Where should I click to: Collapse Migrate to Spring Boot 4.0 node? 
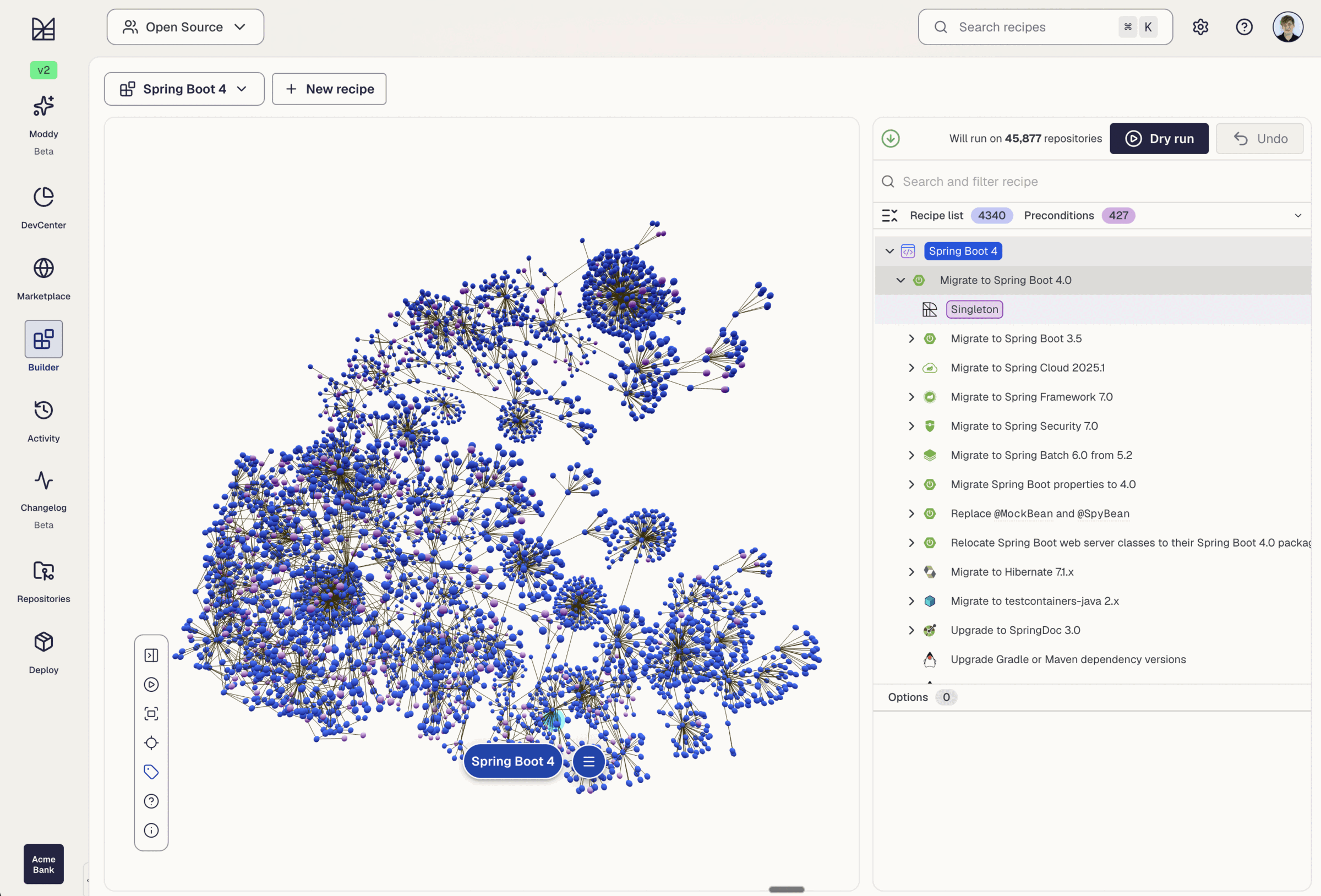[900, 280]
